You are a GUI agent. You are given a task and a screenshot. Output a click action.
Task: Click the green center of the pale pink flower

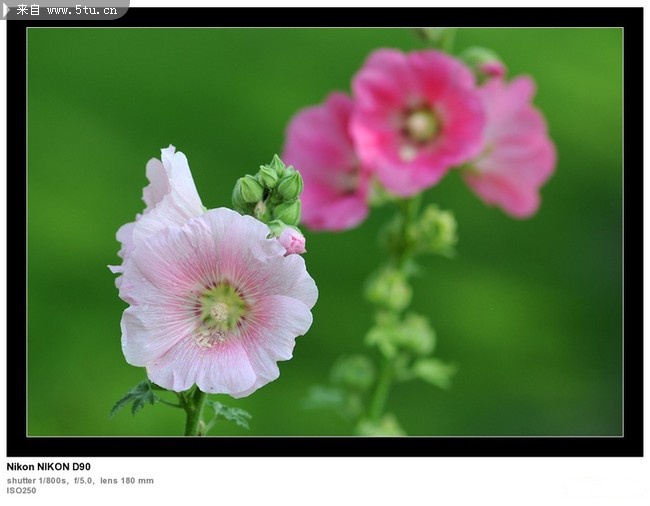pyautogui.click(x=221, y=308)
